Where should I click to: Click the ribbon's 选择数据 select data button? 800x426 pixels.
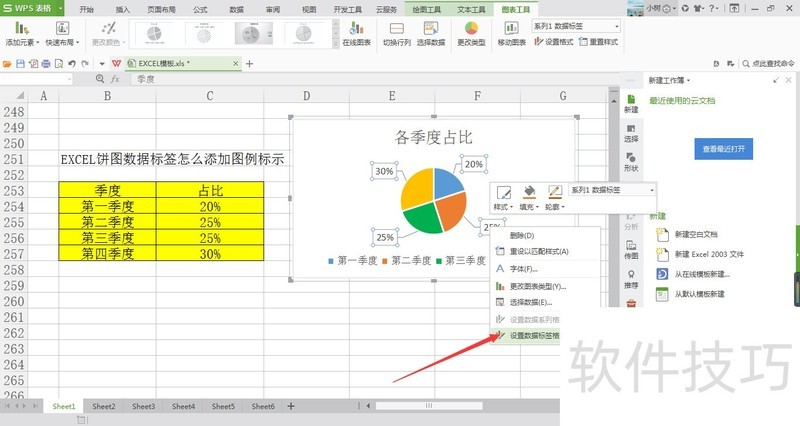(x=431, y=34)
